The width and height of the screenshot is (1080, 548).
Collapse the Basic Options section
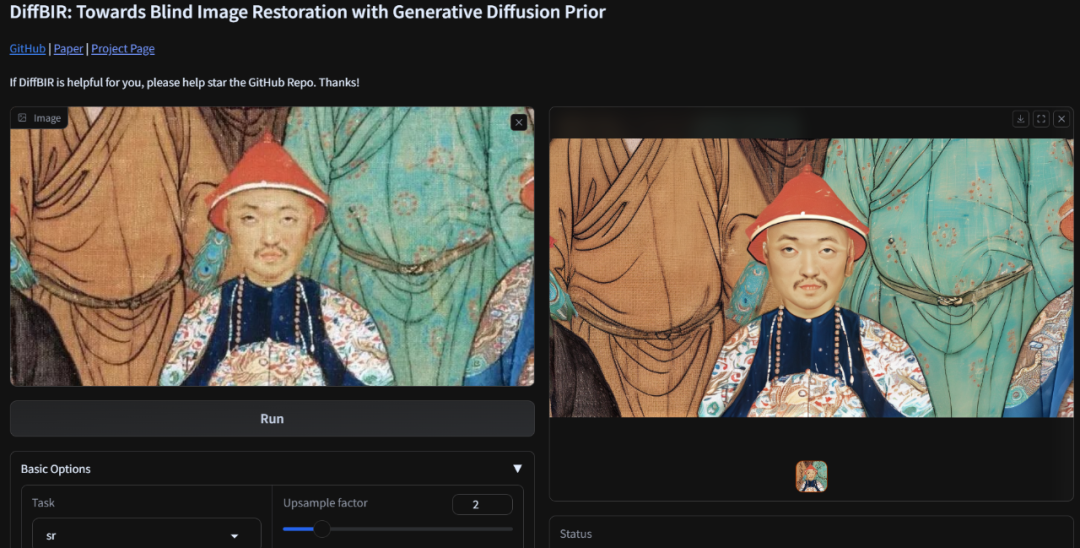[x=517, y=469]
